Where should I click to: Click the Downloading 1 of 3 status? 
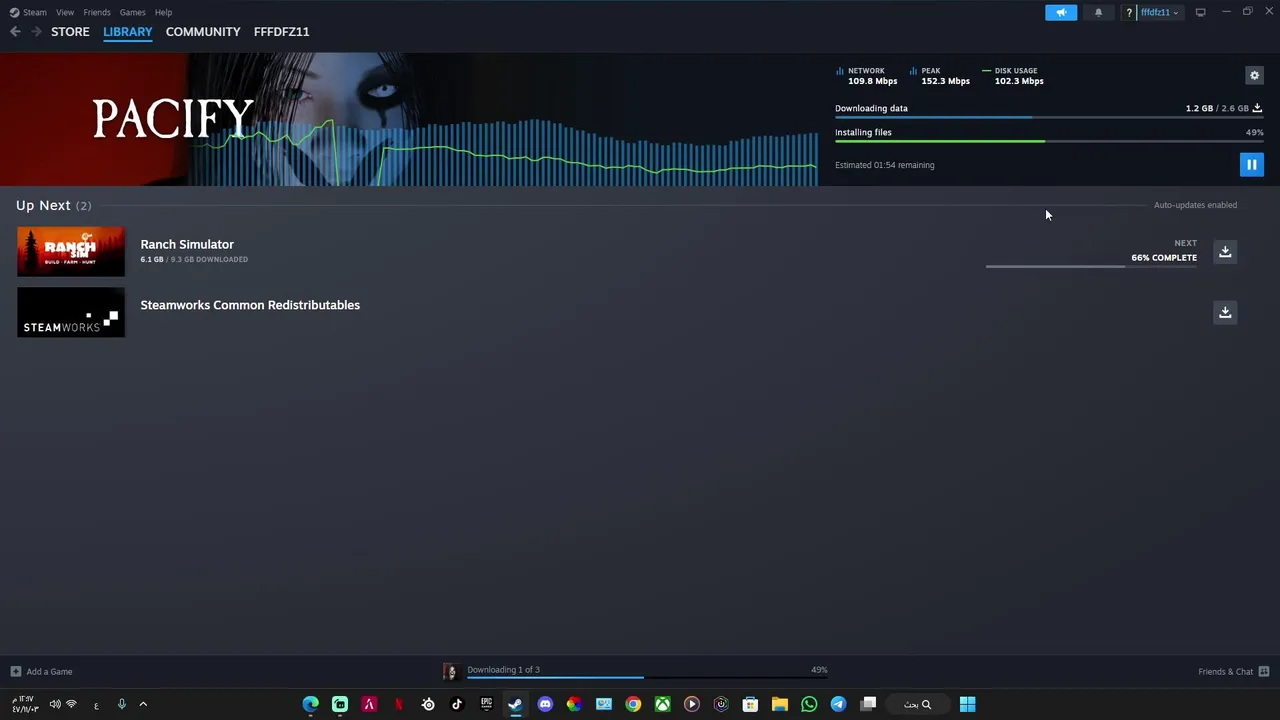tap(503, 670)
